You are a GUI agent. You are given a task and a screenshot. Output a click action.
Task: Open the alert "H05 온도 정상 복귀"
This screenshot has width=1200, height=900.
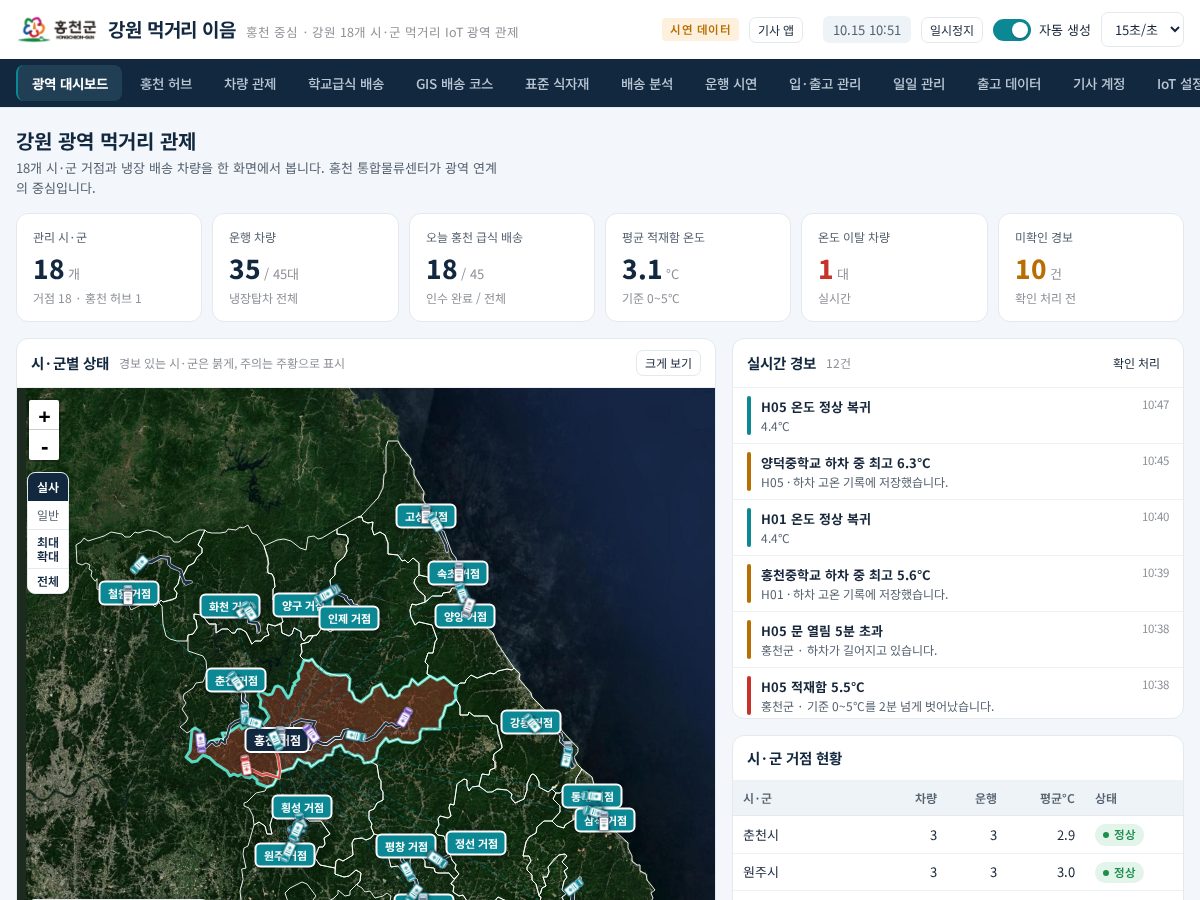958,416
